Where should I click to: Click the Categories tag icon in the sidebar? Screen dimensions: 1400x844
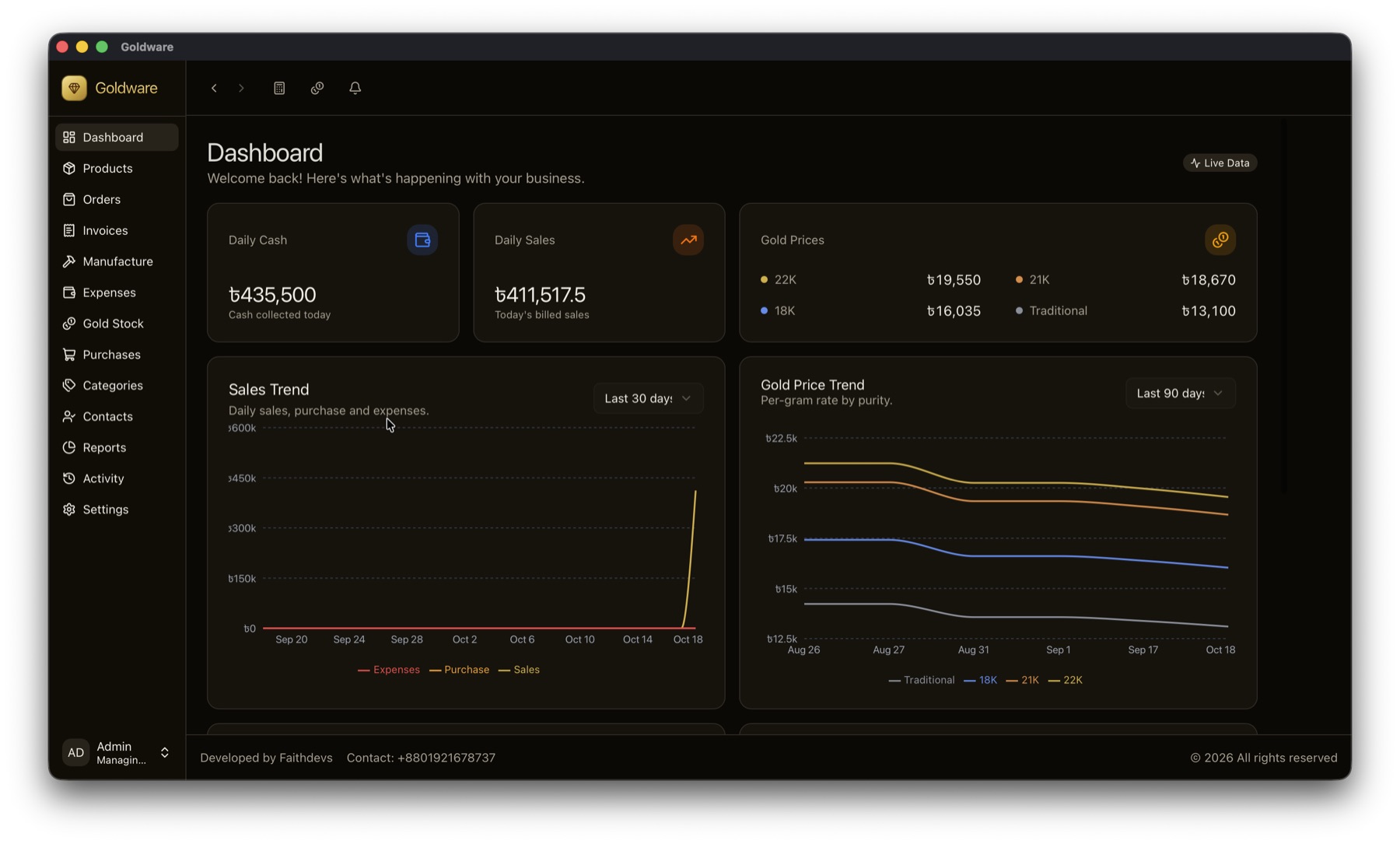(x=69, y=385)
